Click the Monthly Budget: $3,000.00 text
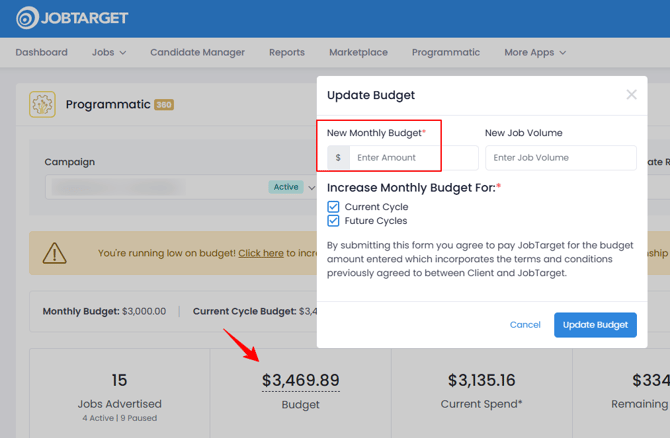Viewport: 670px width, 438px height. tap(104, 312)
